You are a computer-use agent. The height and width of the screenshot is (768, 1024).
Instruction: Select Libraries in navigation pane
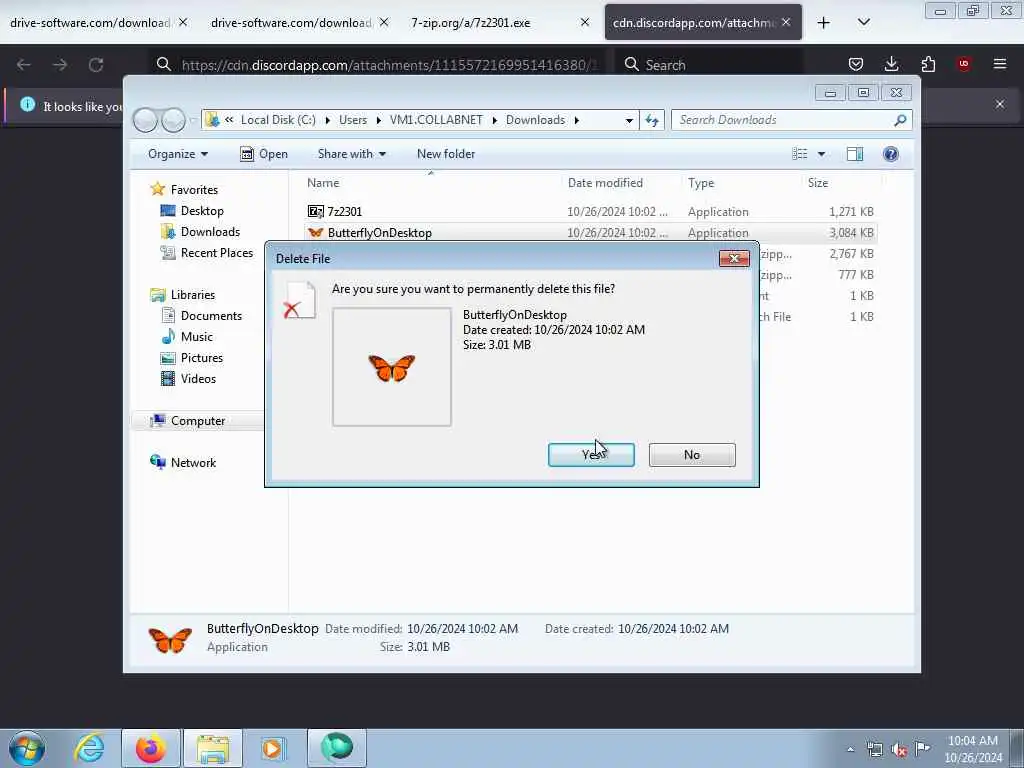[x=193, y=295]
